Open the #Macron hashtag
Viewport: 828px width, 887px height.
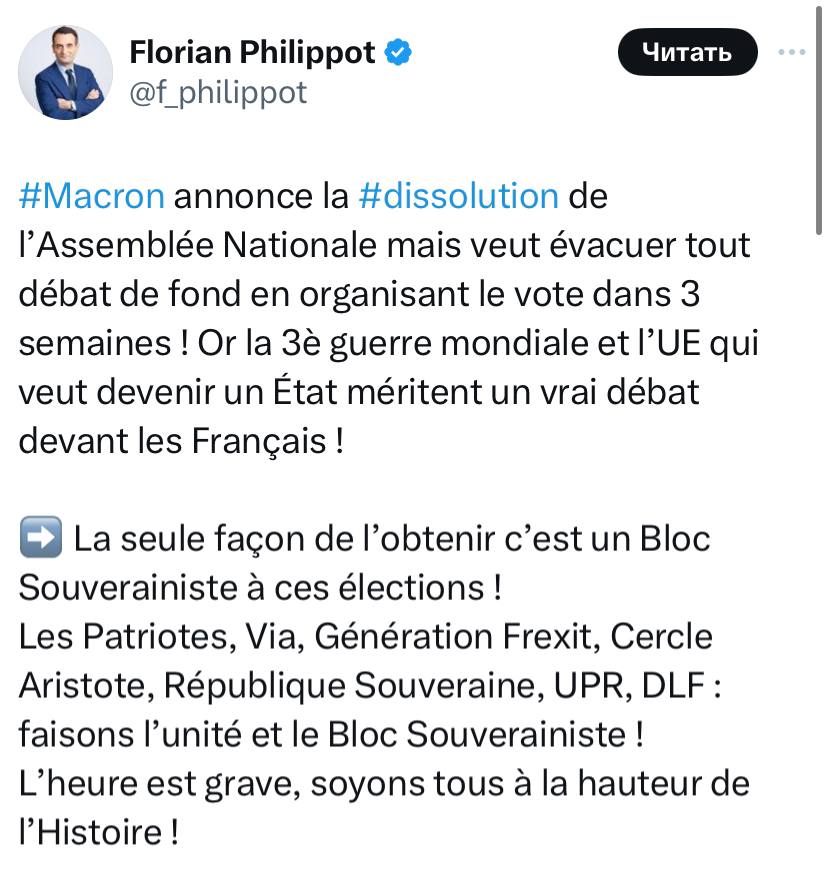(x=92, y=195)
